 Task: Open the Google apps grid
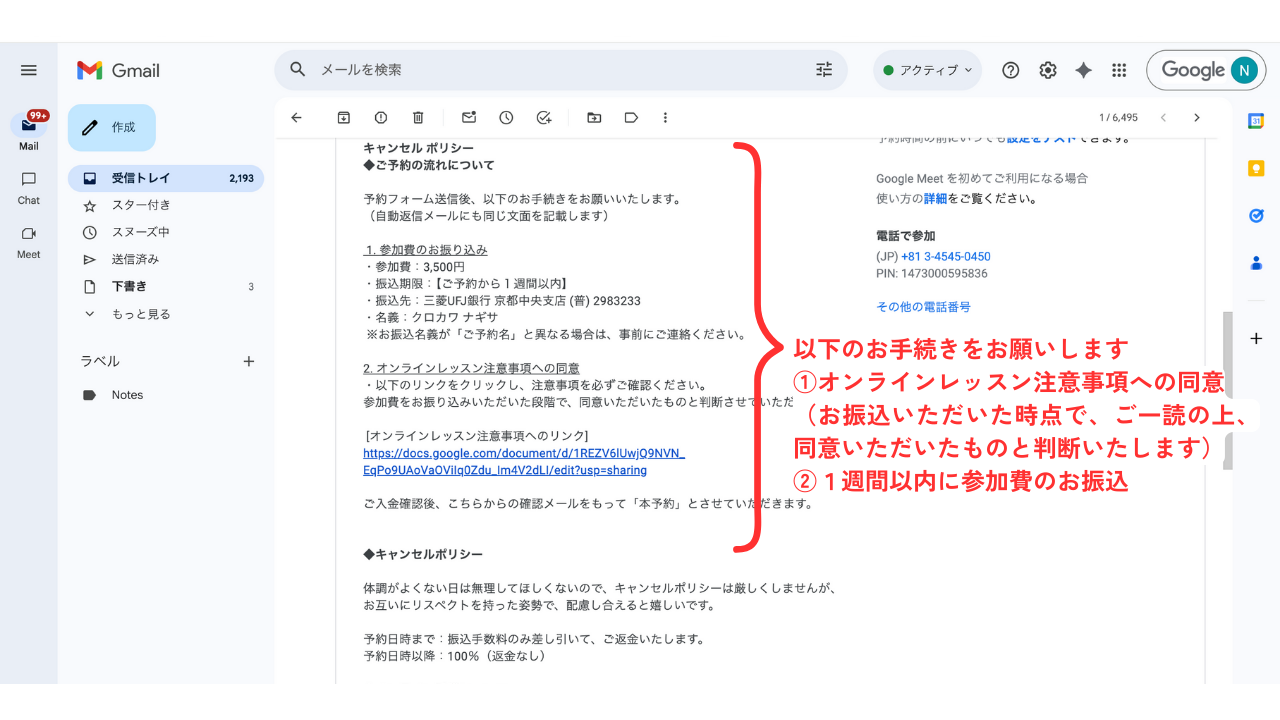[x=1119, y=70]
